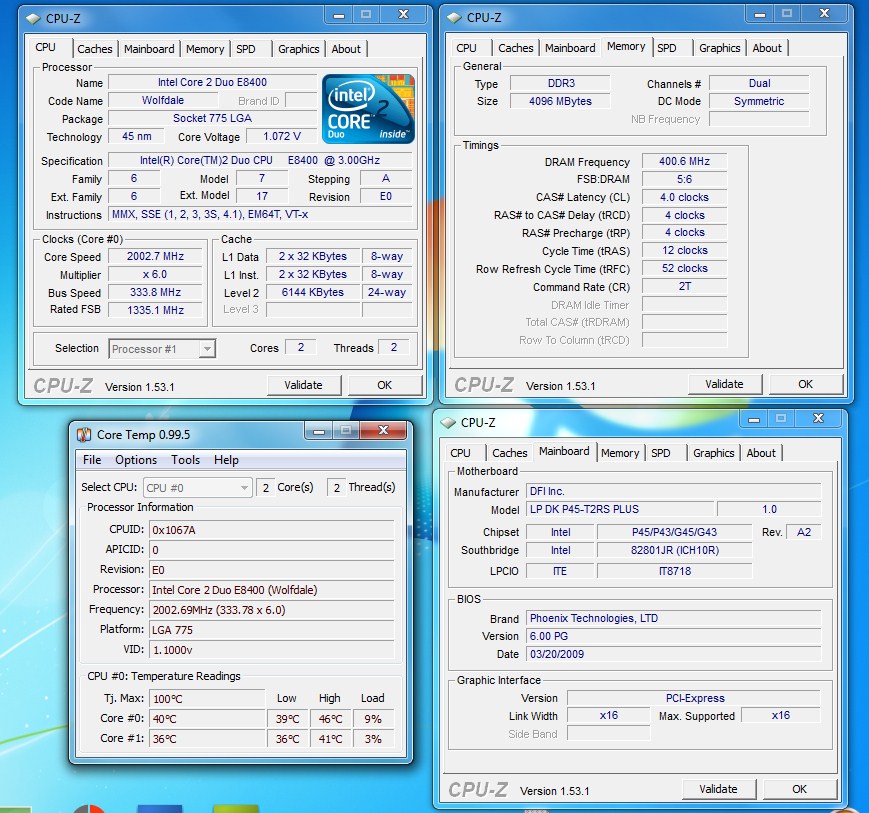
Task: Click OK in the Memory window
Action: (806, 384)
